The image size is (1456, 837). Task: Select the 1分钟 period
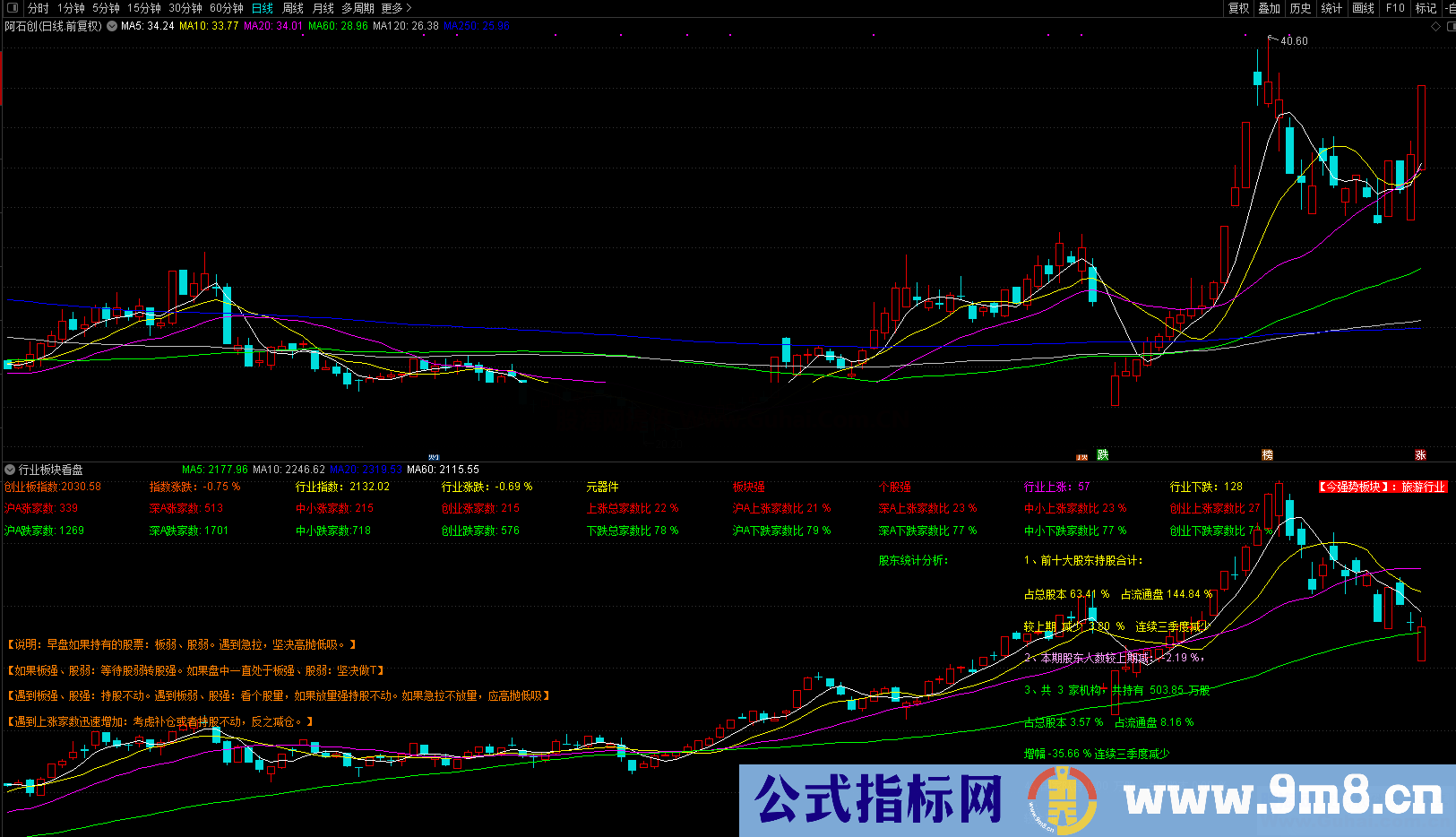click(x=71, y=8)
